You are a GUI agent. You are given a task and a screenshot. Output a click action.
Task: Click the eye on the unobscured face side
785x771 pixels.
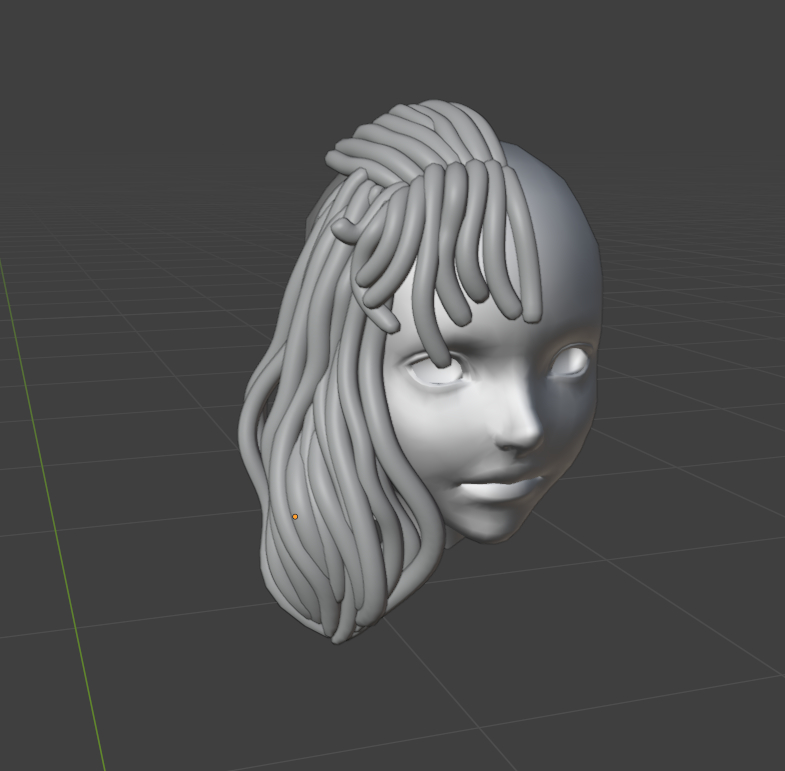(x=571, y=362)
